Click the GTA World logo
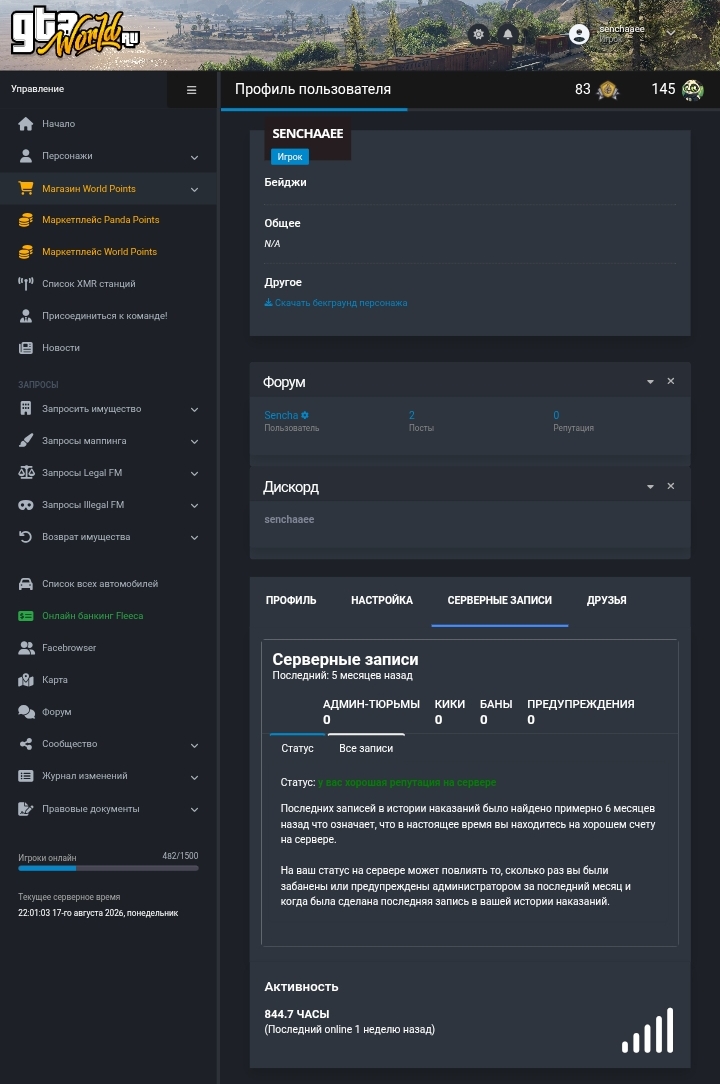This screenshot has height=1084, width=720. point(75,34)
